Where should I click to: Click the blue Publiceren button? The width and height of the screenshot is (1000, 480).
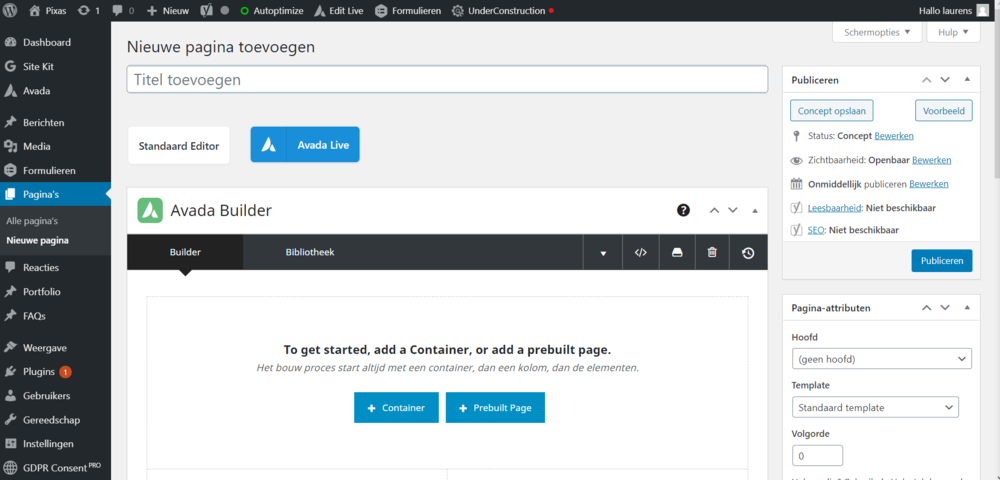(x=941, y=261)
